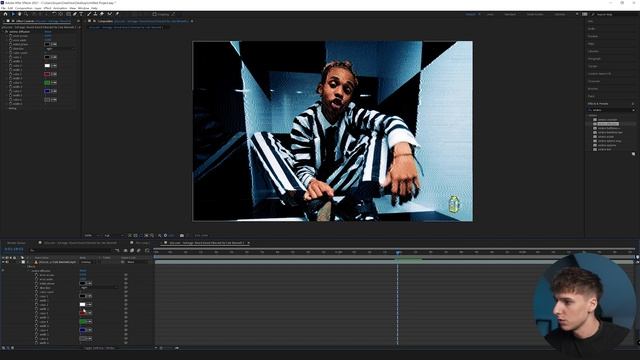
Task: Toggle the first stopwatch in Effect Controls
Action: (11, 36)
